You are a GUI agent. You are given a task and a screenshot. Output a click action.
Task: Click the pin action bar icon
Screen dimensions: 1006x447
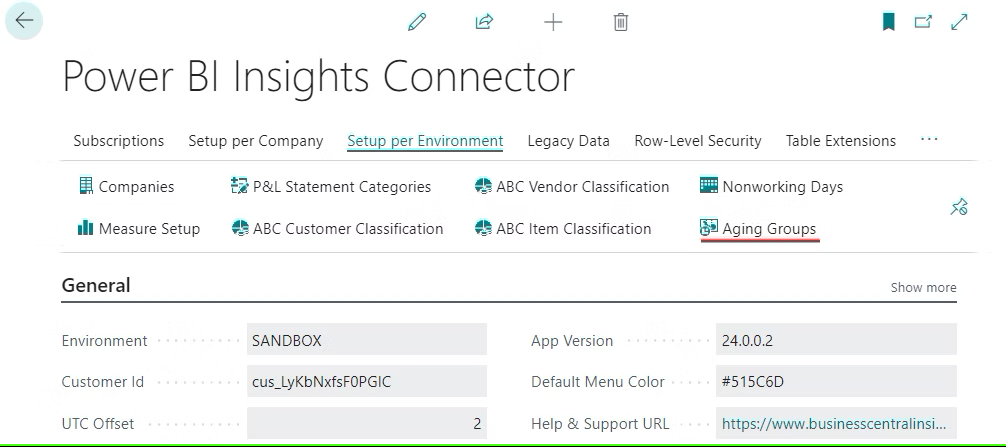[959, 207]
